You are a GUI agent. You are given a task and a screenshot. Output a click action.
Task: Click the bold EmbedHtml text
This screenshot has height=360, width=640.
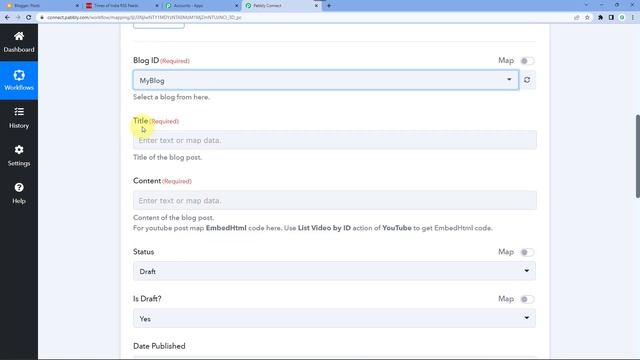coord(226,228)
